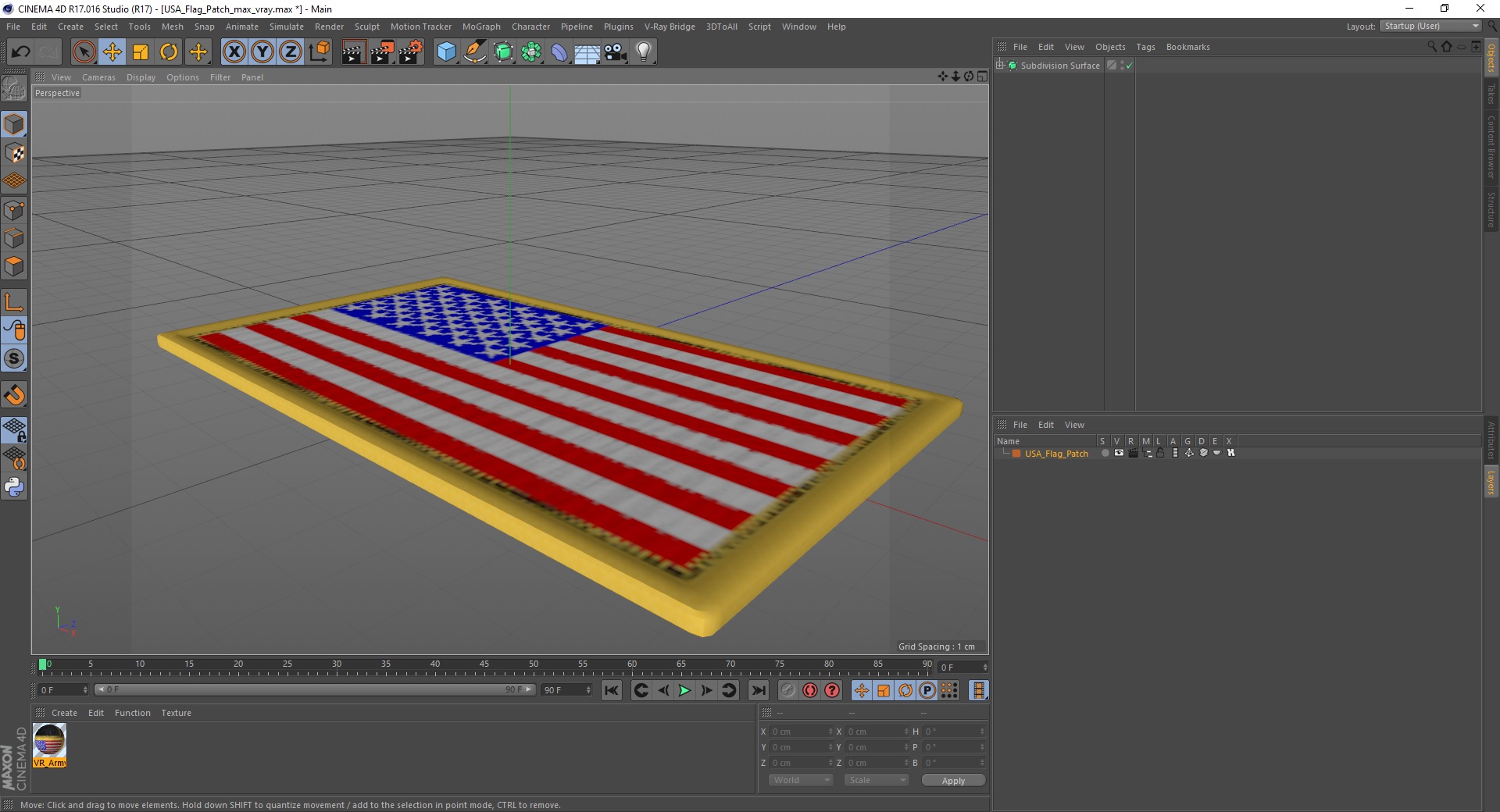Screen dimensions: 1500x812
Task: Open viewport Cameras menu
Action: tap(98, 77)
